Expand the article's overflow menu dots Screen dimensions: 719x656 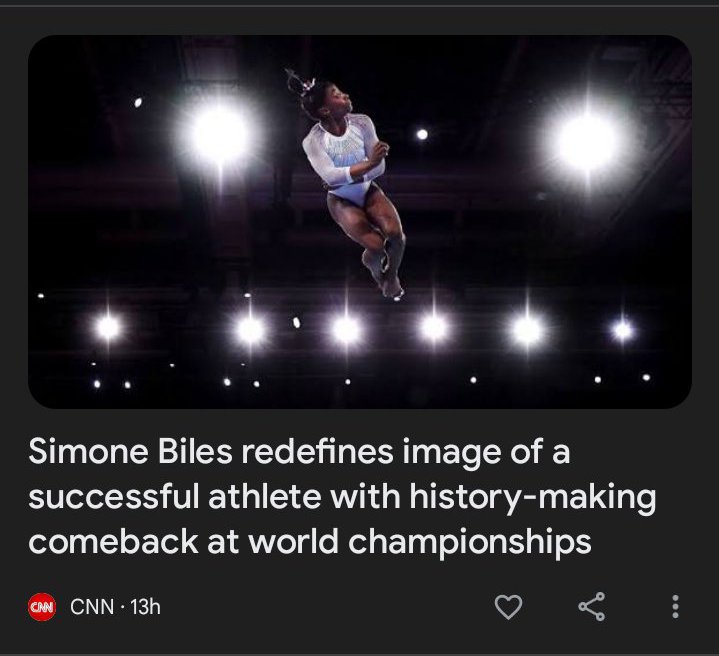(676, 606)
